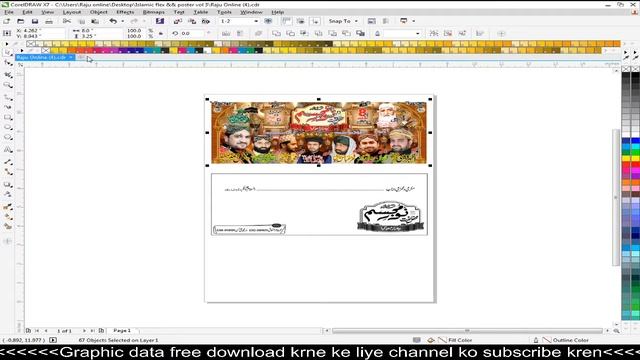Image resolution: width=640 pixels, height=360 pixels.
Task: Open the File menu
Action: [9, 12]
